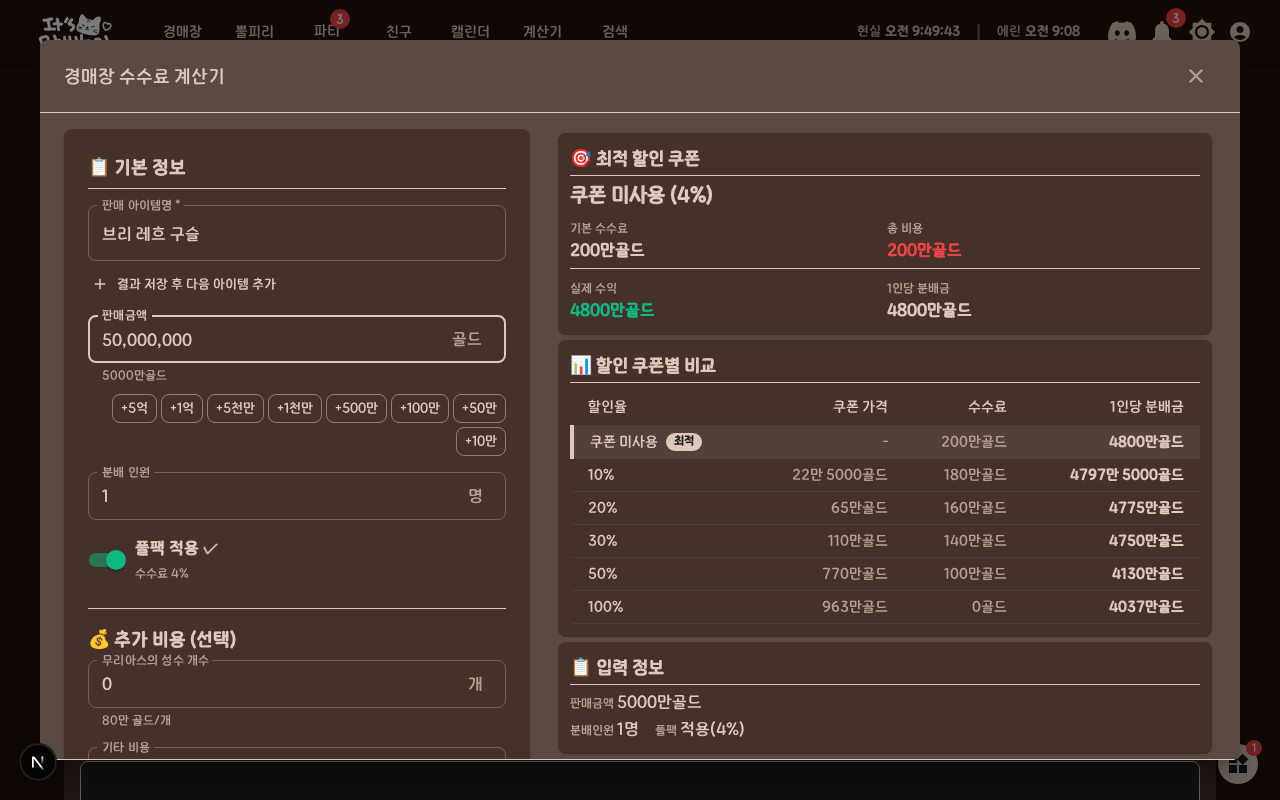Screen dimensions: 1280x800
Task: Open the gift box floating icon
Action: pyautogui.click(x=1238, y=764)
